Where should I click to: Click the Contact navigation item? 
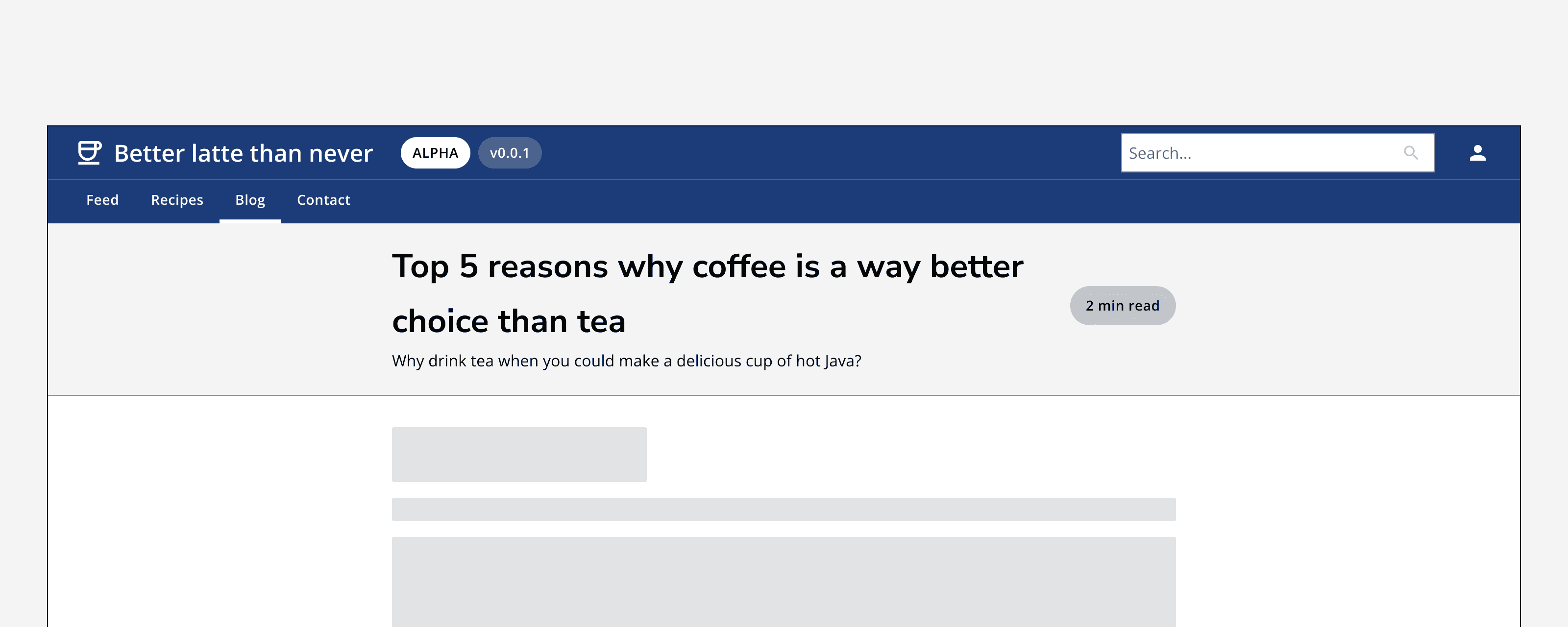click(324, 199)
